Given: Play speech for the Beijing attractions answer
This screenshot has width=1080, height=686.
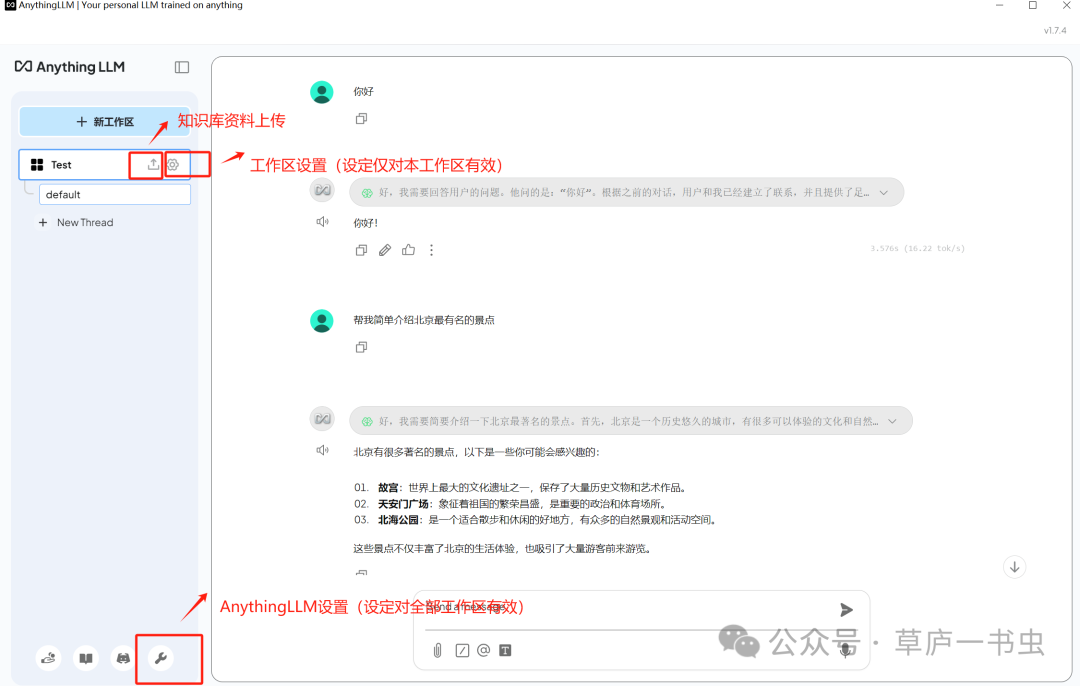Looking at the screenshot, I should point(322,450).
